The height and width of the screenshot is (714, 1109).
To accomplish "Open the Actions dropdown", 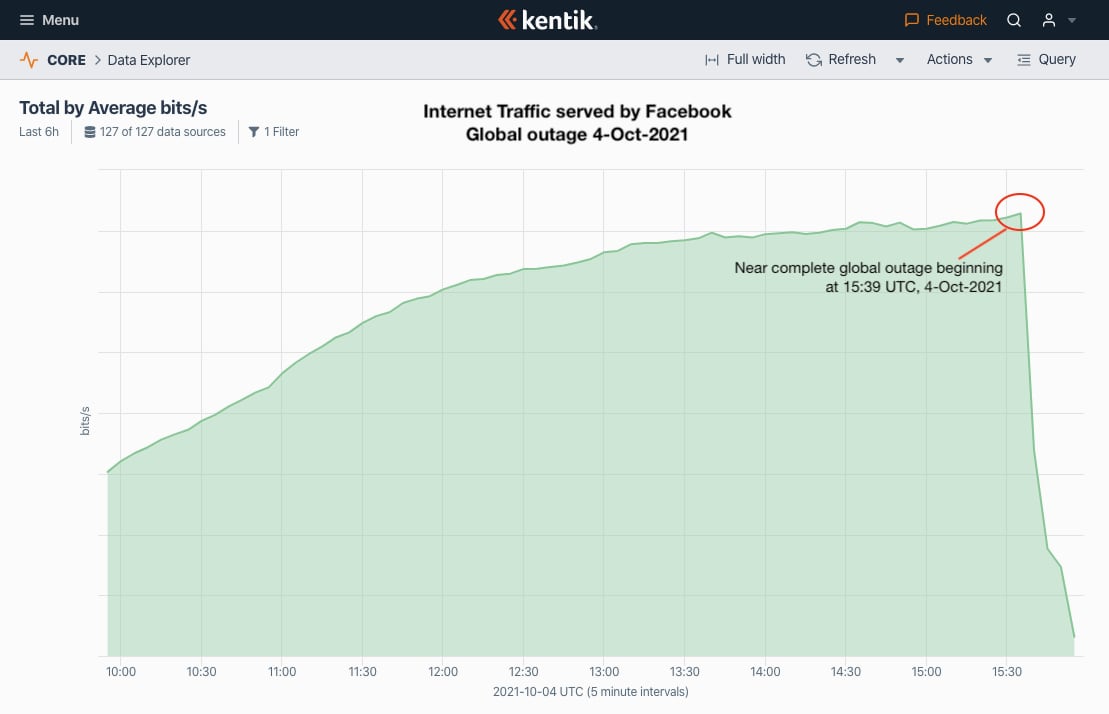I will point(959,60).
